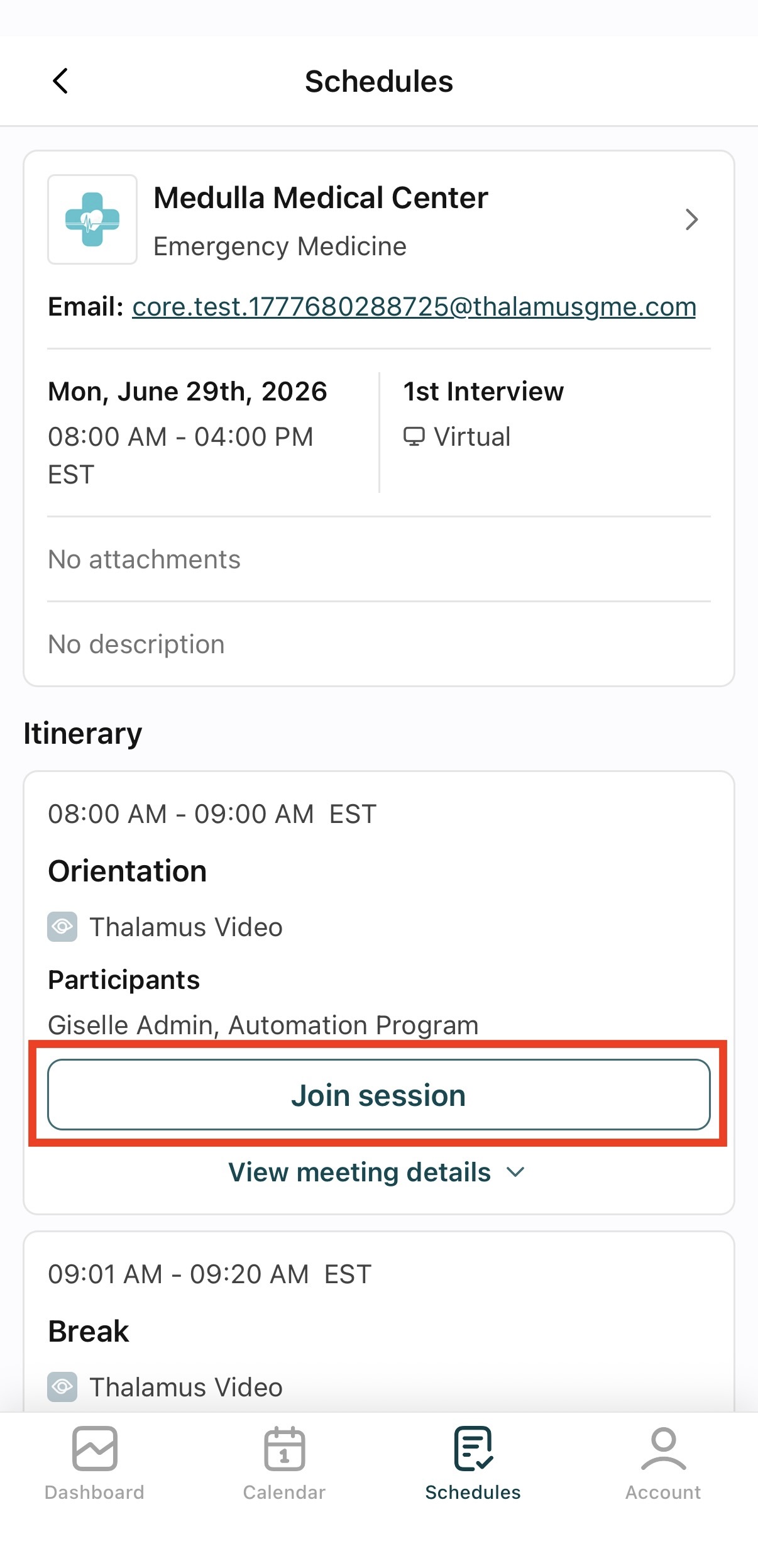The height and width of the screenshot is (1568, 758).
Task: Join the Orientation session
Action: (379, 1095)
